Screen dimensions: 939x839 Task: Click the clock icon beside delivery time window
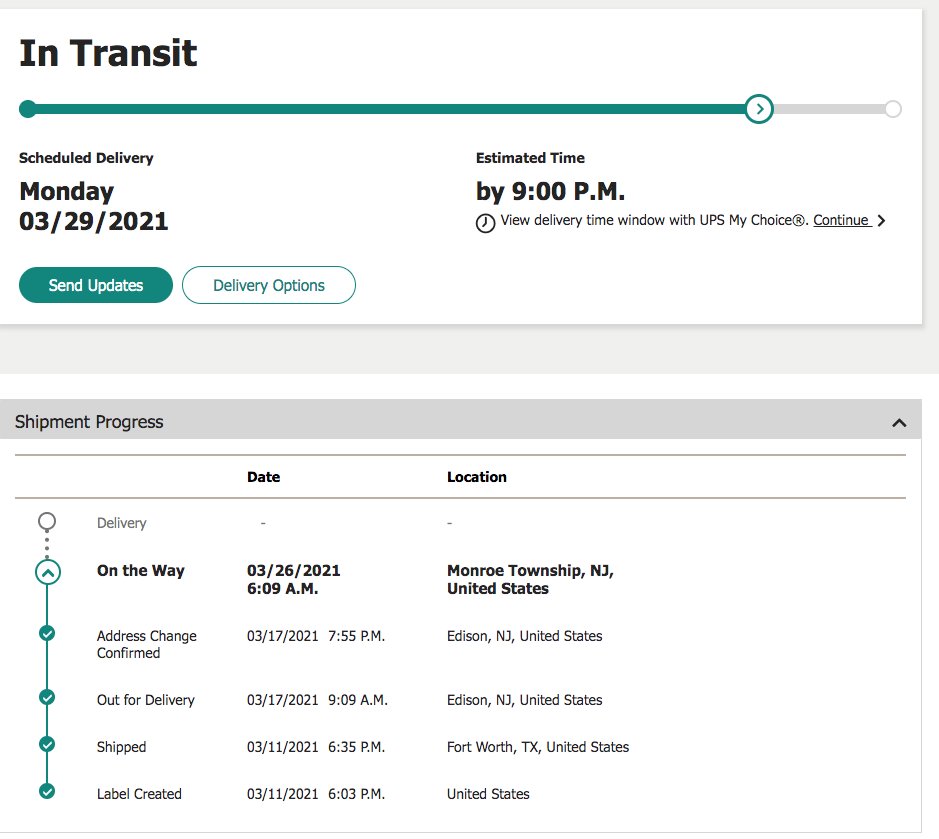coord(486,223)
